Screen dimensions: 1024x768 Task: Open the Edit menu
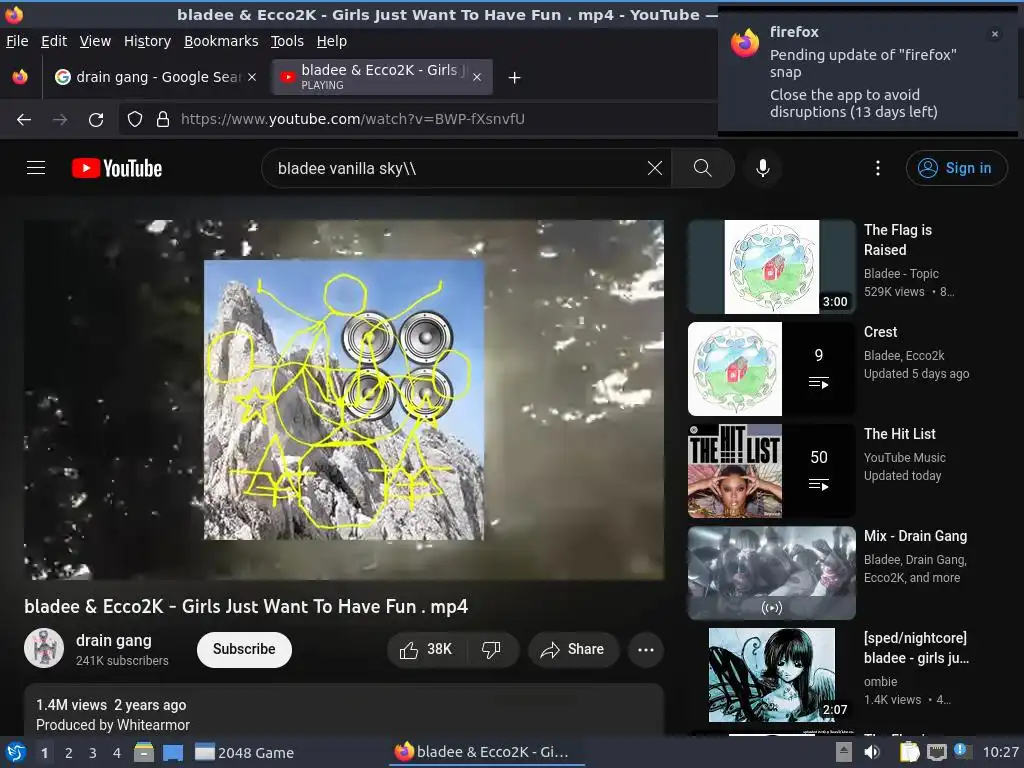pos(54,41)
